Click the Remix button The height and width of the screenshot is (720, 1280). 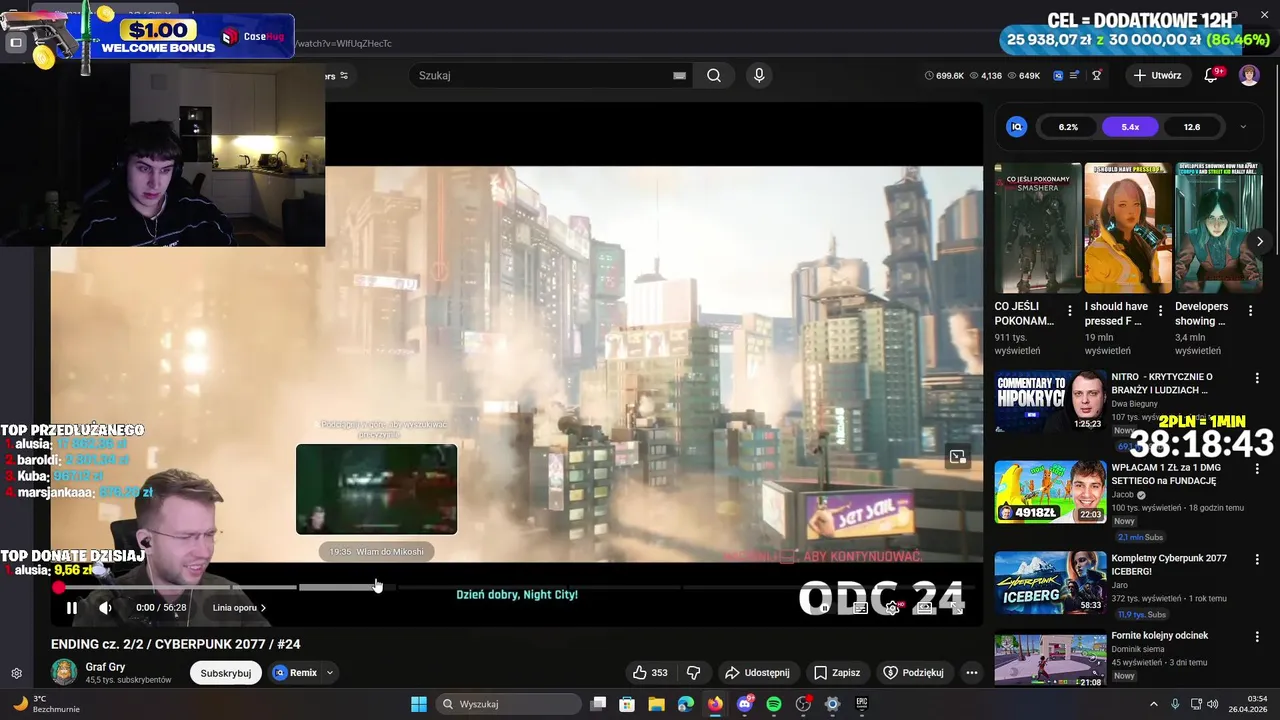click(x=295, y=673)
